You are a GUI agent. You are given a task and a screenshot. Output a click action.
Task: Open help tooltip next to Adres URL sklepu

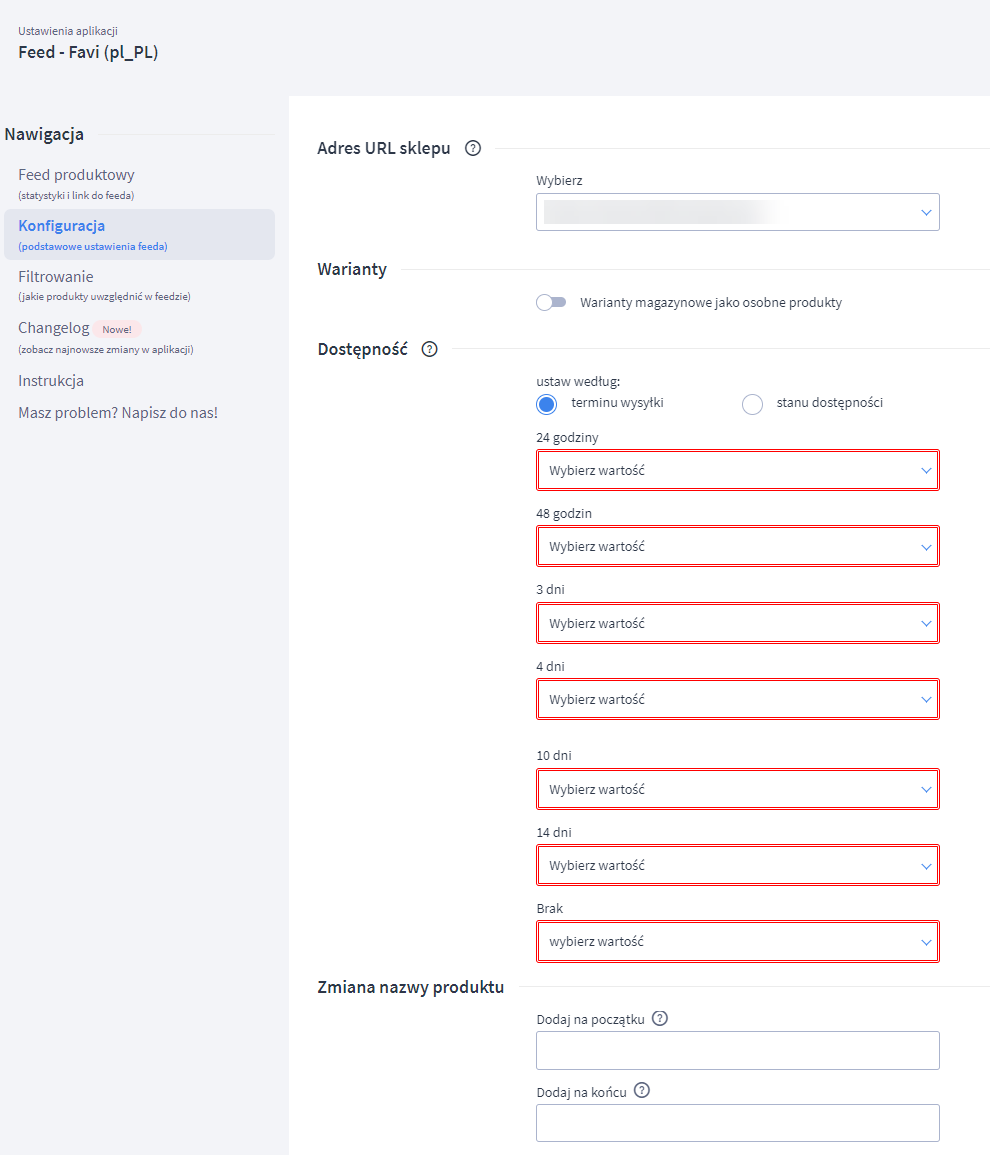(472, 147)
